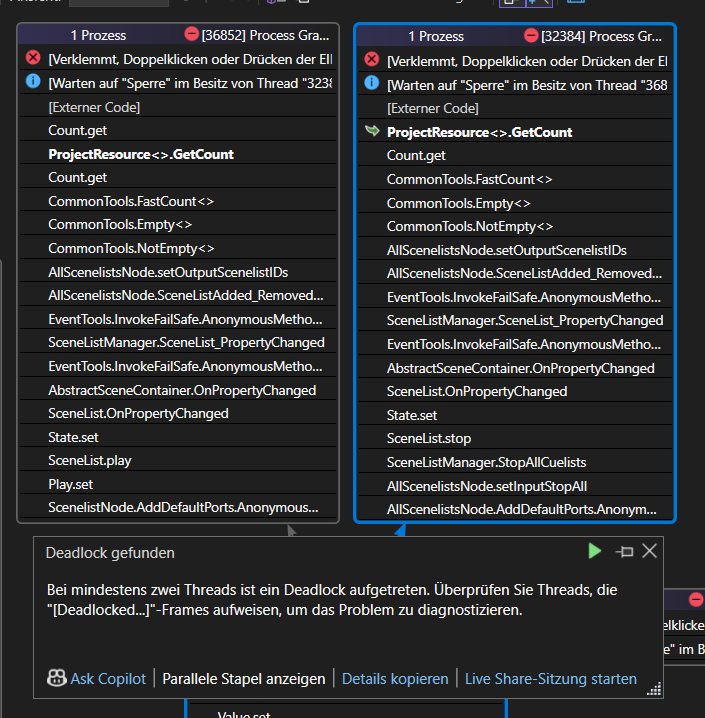Select SceneList.stop frame in right stack

pos(428,438)
